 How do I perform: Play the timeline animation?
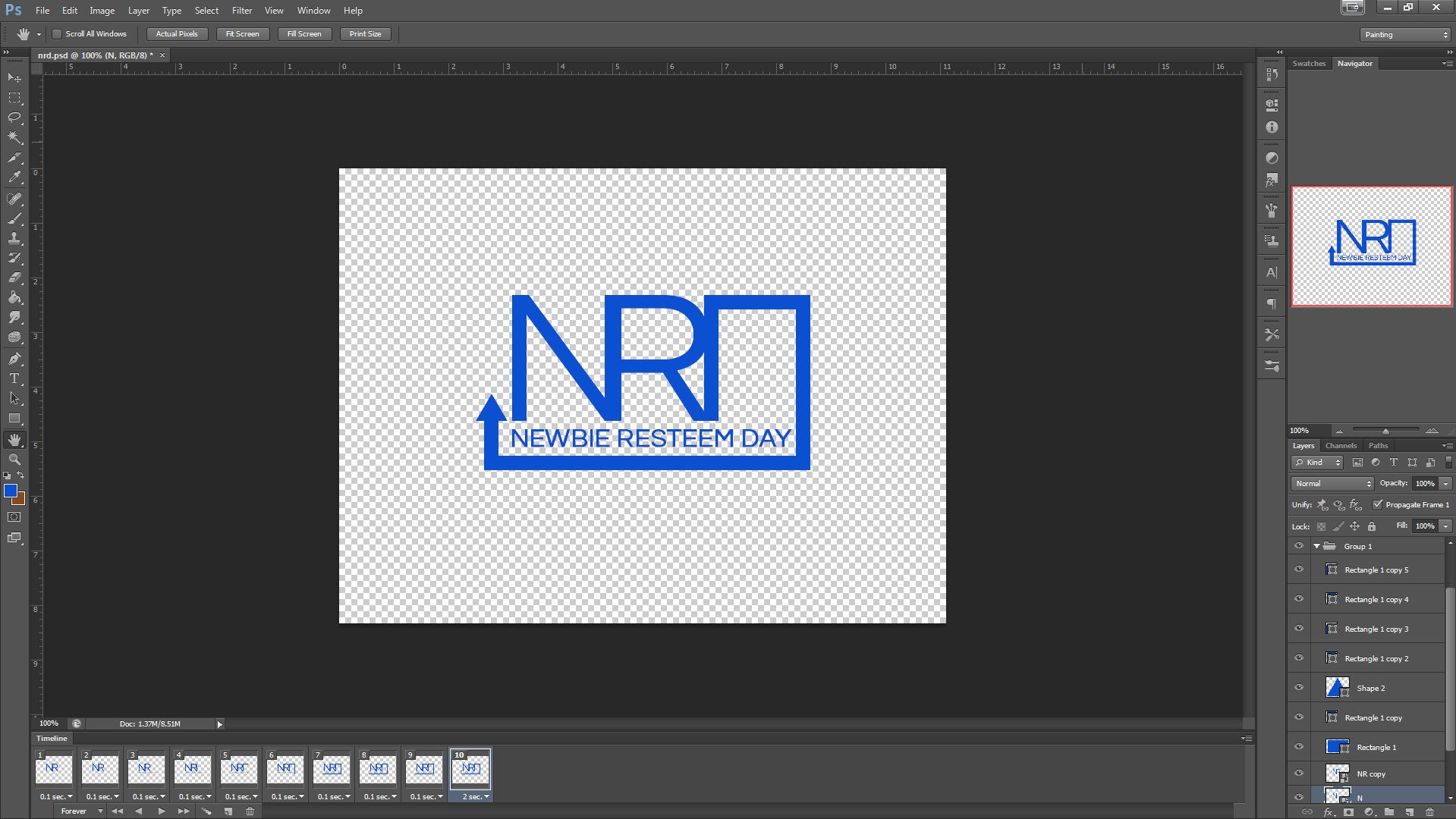tap(161, 811)
